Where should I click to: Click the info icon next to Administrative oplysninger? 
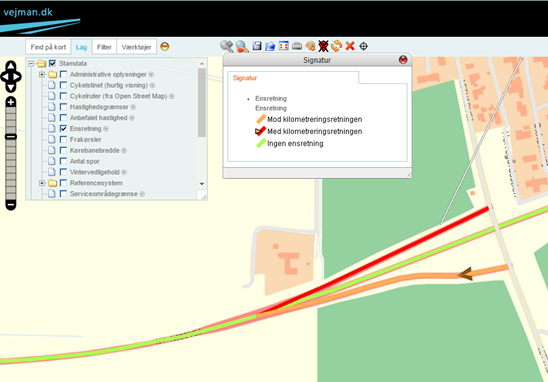pos(151,75)
